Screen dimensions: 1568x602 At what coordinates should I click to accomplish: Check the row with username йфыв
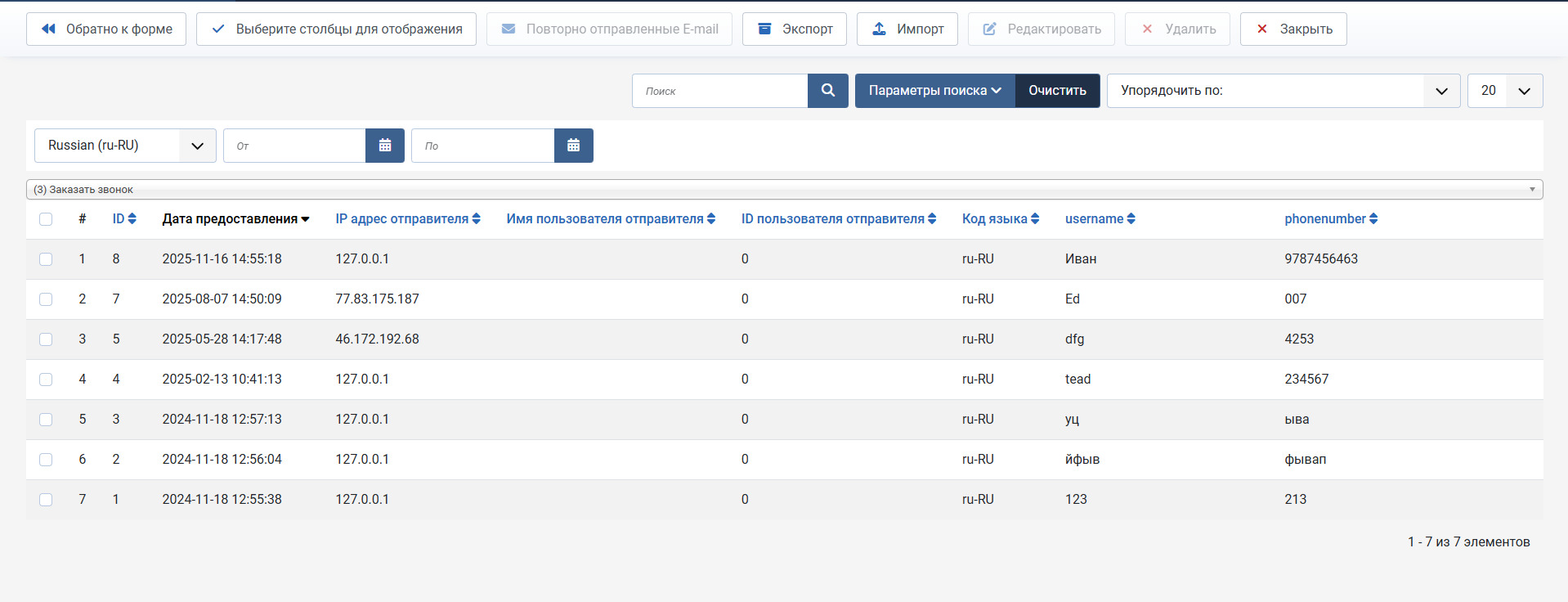tap(46, 460)
